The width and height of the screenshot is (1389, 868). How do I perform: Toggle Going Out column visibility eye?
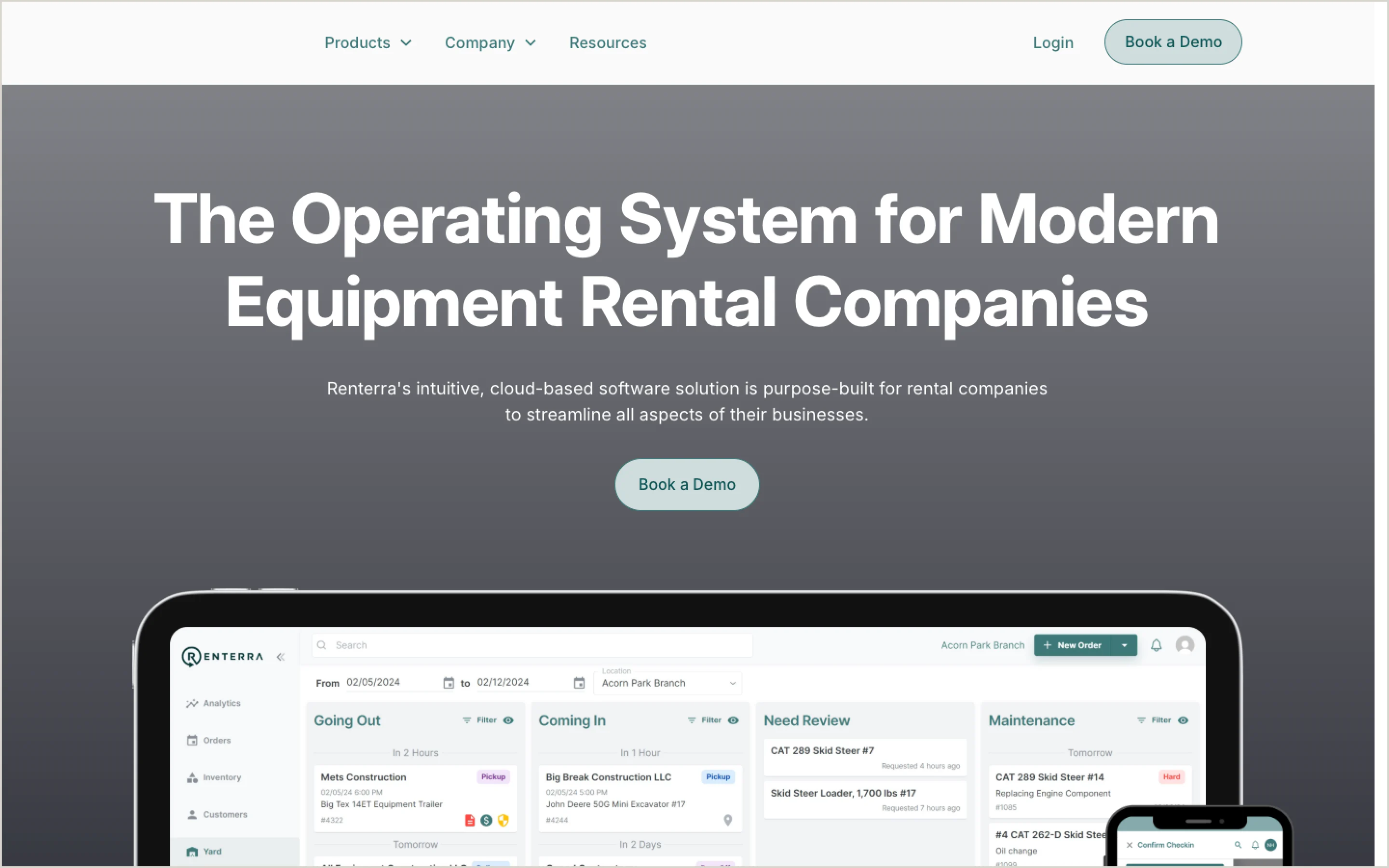click(508, 720)
